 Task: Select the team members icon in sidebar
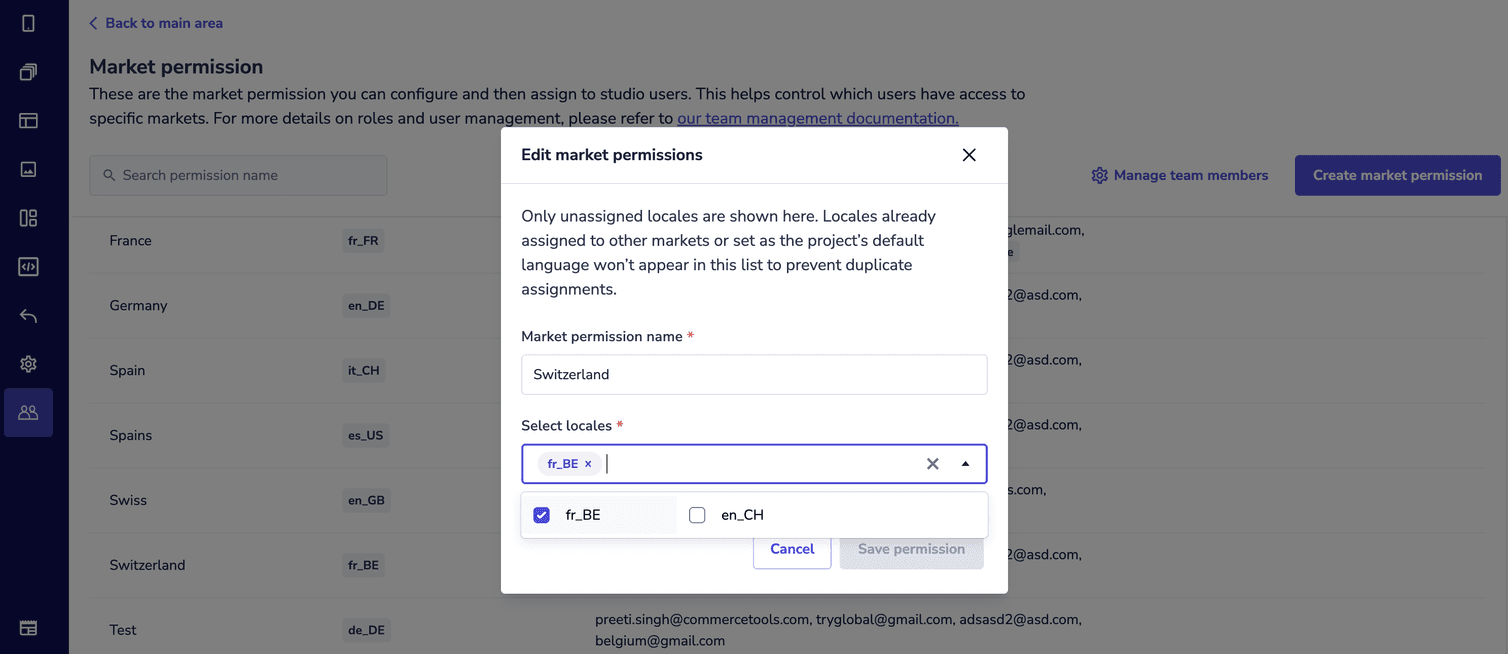coord(28,412)
